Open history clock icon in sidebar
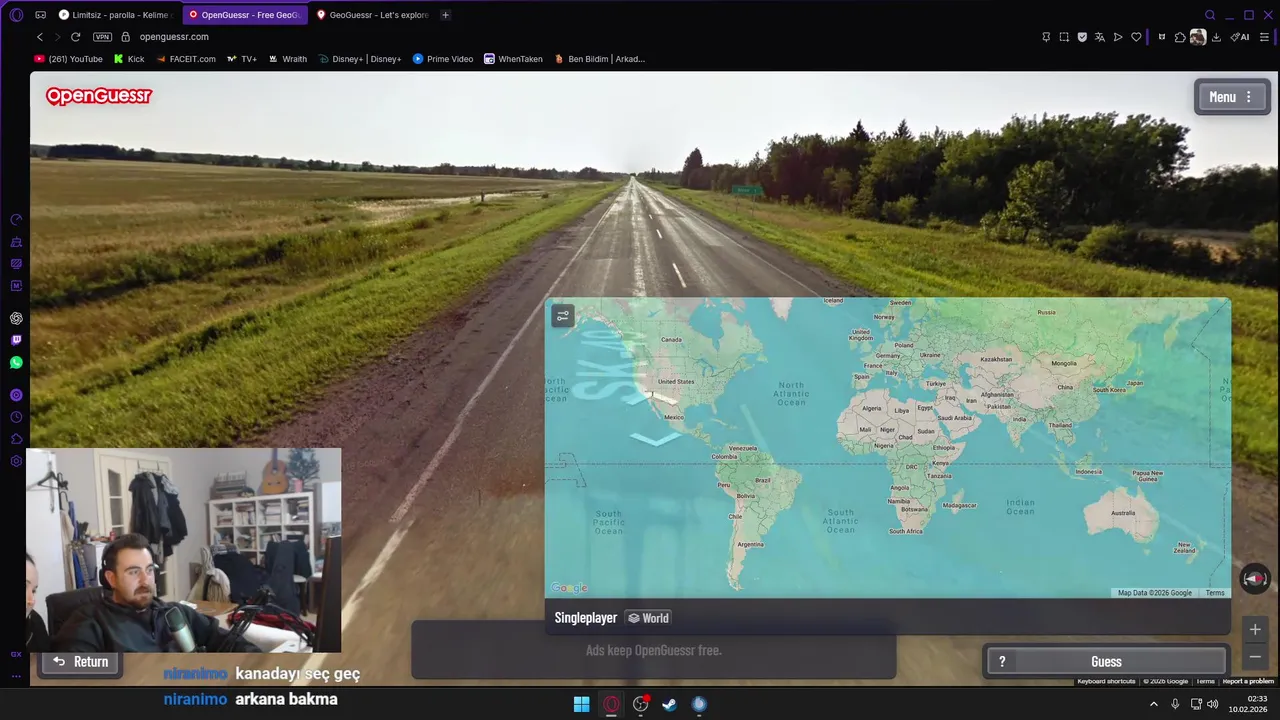This screenshot has width=1280, height=720. [x=16, y=417]
